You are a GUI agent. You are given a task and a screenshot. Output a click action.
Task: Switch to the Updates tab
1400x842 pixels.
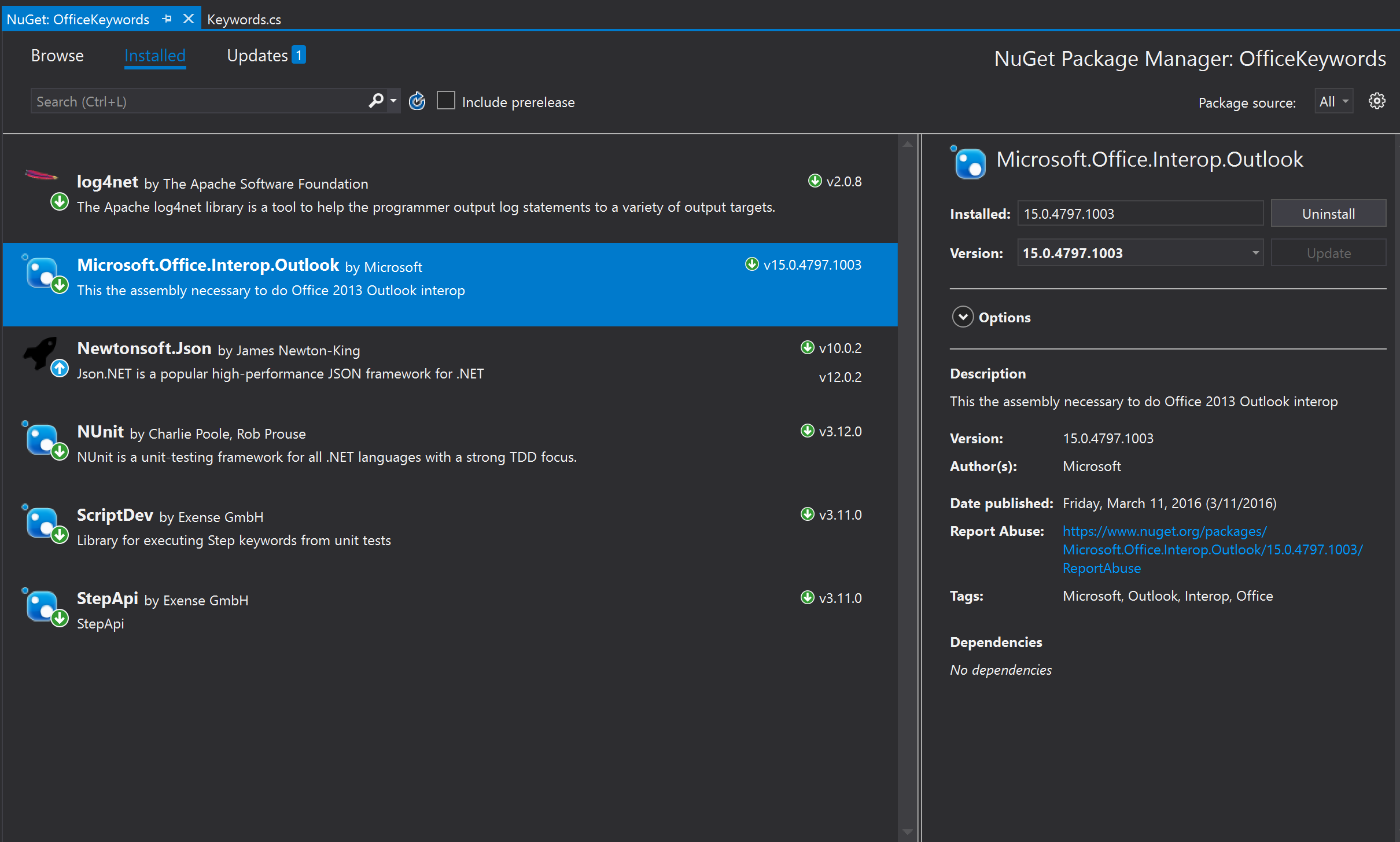pyautogui.click(x=257, y=56)
